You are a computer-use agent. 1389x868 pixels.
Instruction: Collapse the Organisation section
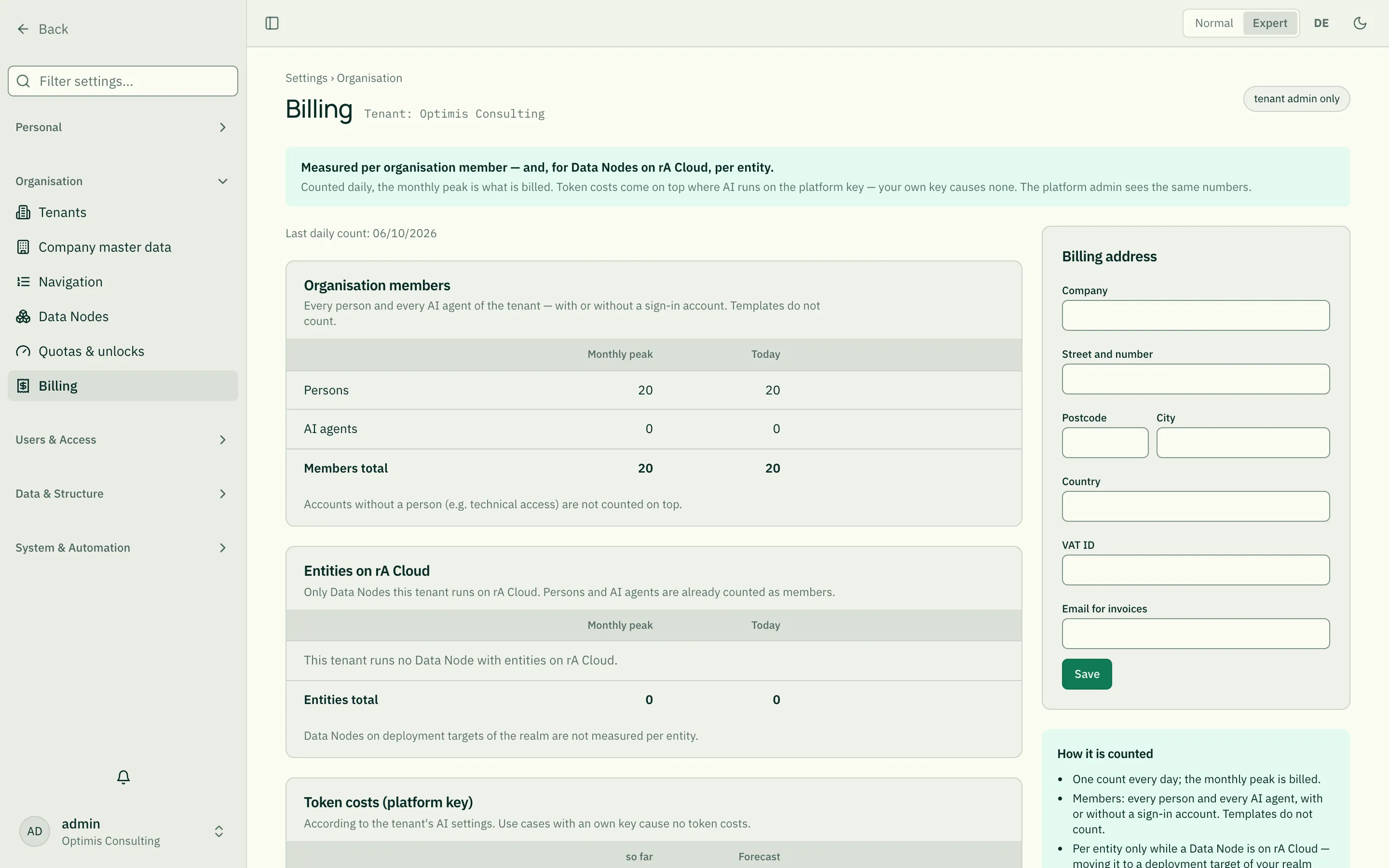123,181
